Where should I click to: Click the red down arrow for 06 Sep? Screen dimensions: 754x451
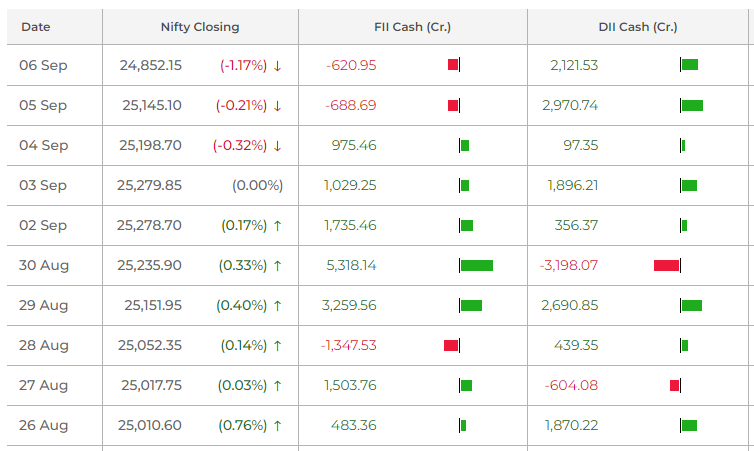277,65
